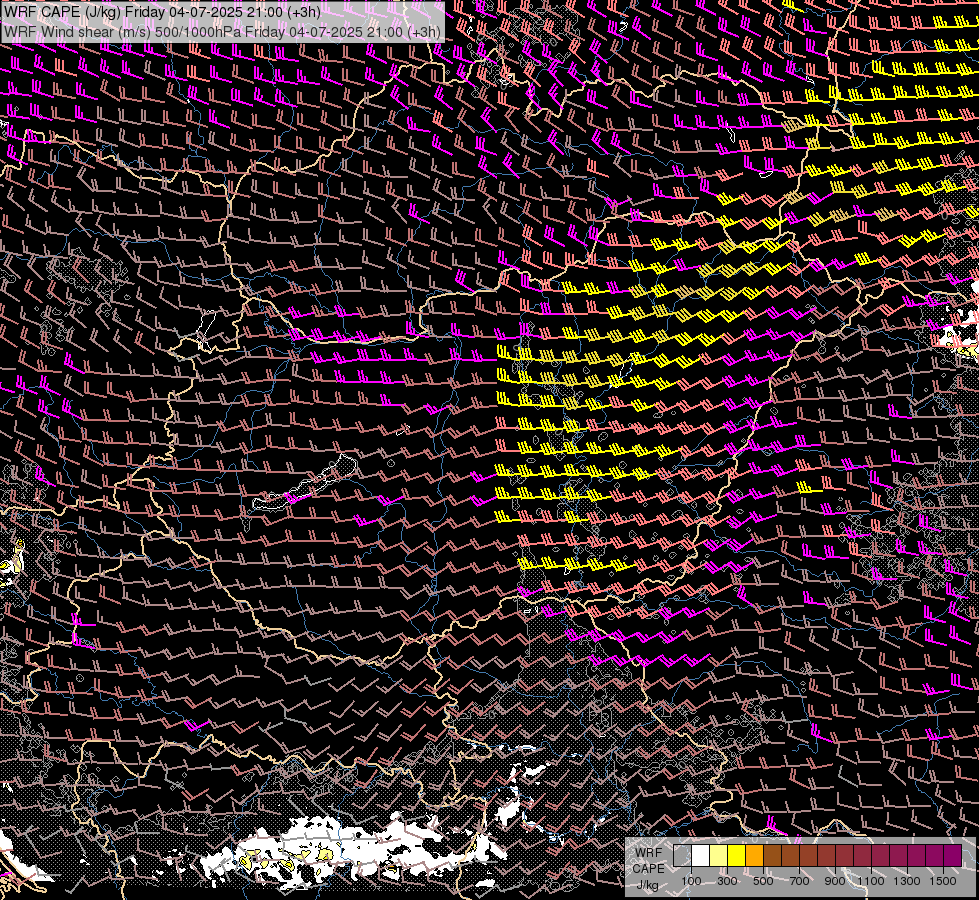
Task: Click the WRF Wind shear title line
Action: 222,31
